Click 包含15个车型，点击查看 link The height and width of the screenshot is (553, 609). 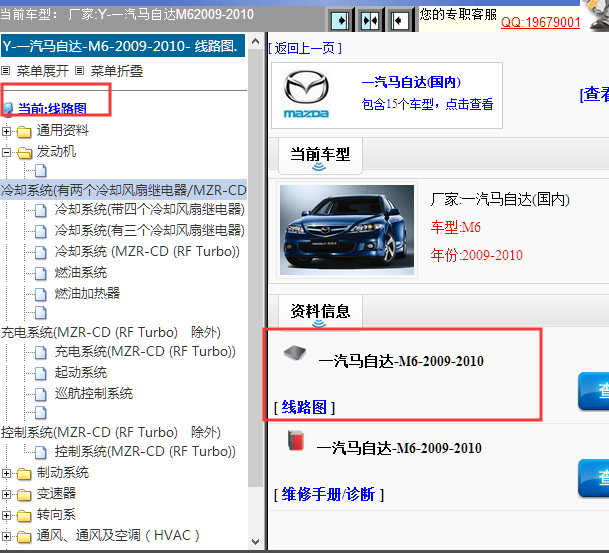point(427,104)
